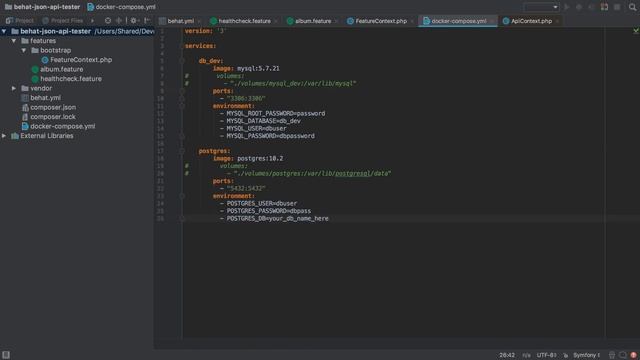Click the "3306:3306" ports value

click(x=246, y=98)
